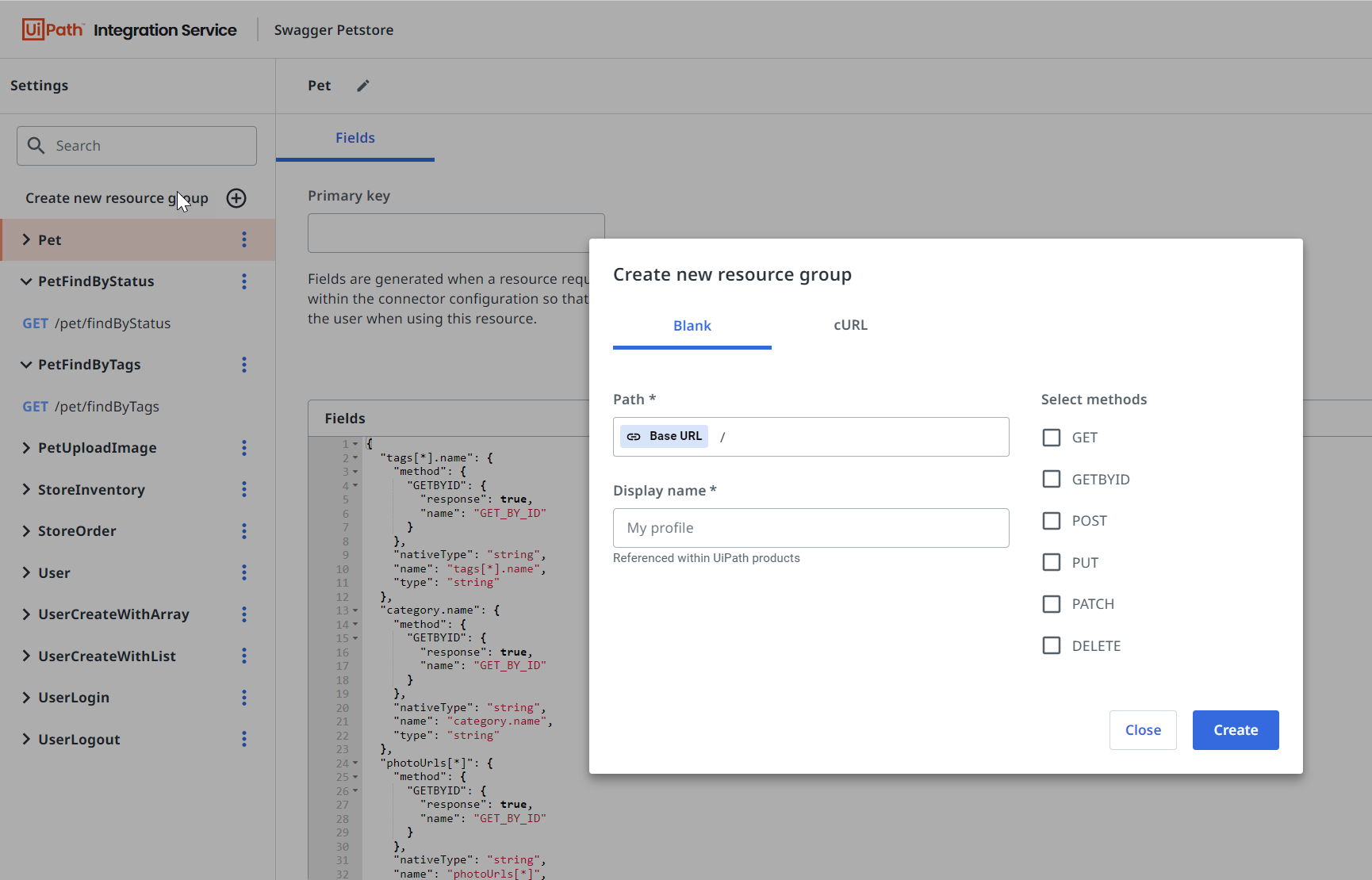1372x880 pixels.
Task: Open the PetUploadImage options menu
Action: click(244, 448)
